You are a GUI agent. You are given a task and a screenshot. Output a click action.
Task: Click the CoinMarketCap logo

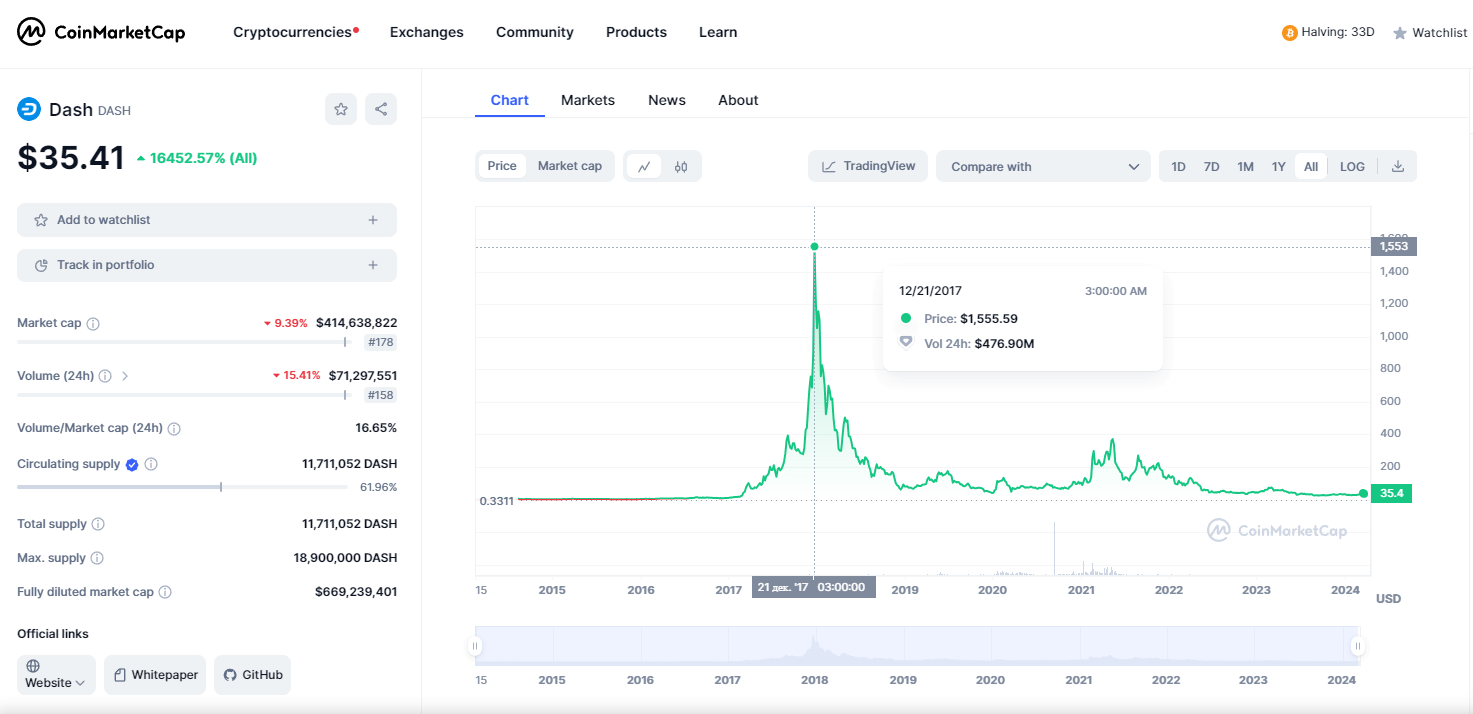point(101,32)
